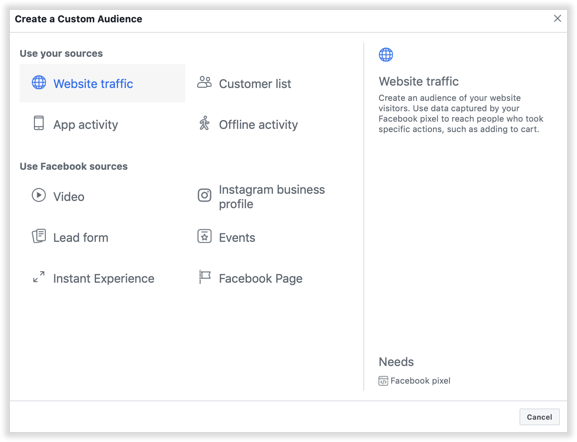Click the Facebook pixel code icon under Needs
Screen dimensions: 577x442
[x=383, y=381]
